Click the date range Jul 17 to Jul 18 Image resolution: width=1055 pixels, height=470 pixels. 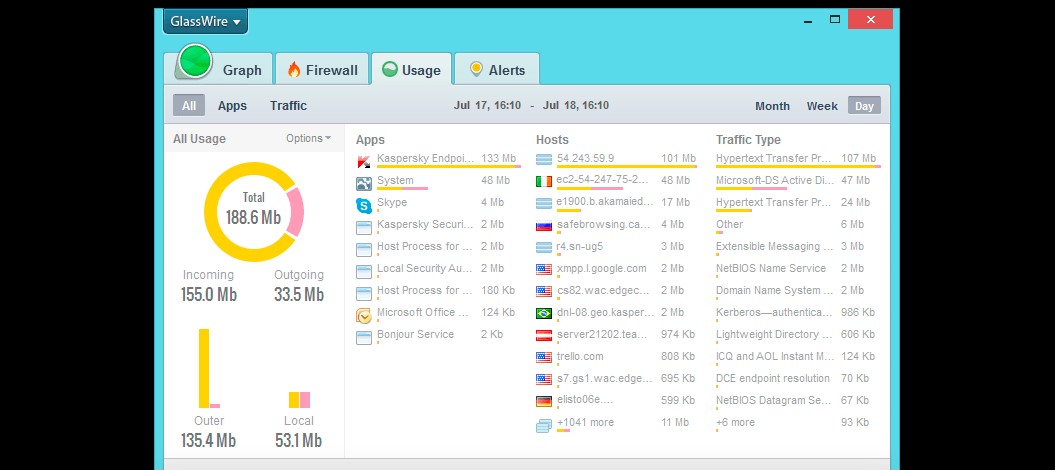pos(531,106)
